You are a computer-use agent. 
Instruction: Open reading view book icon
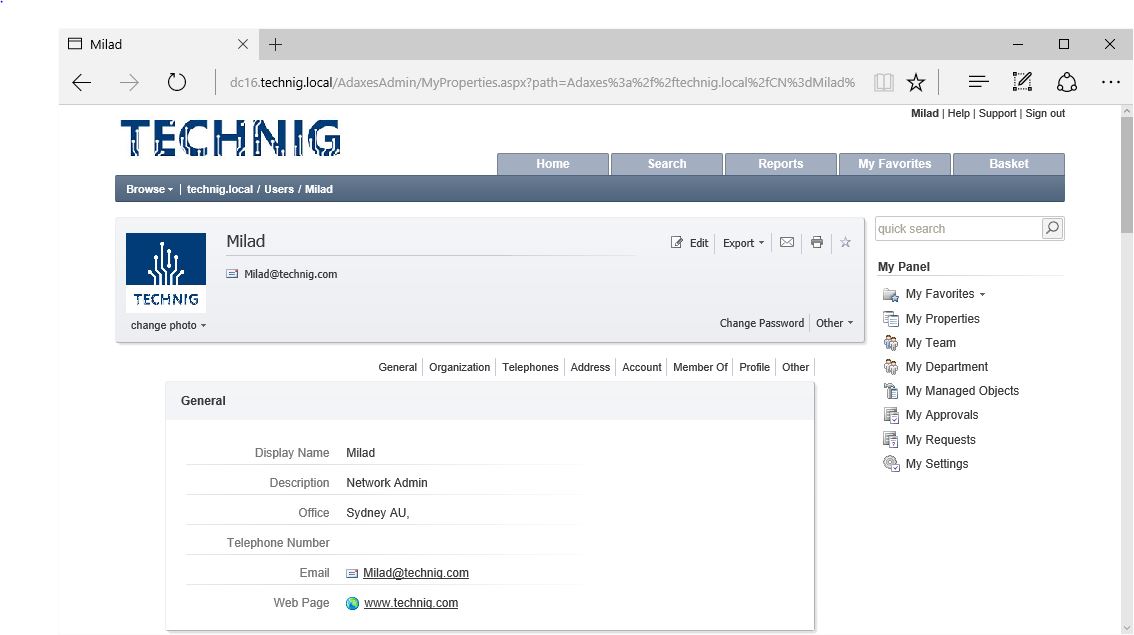[883, 82]
